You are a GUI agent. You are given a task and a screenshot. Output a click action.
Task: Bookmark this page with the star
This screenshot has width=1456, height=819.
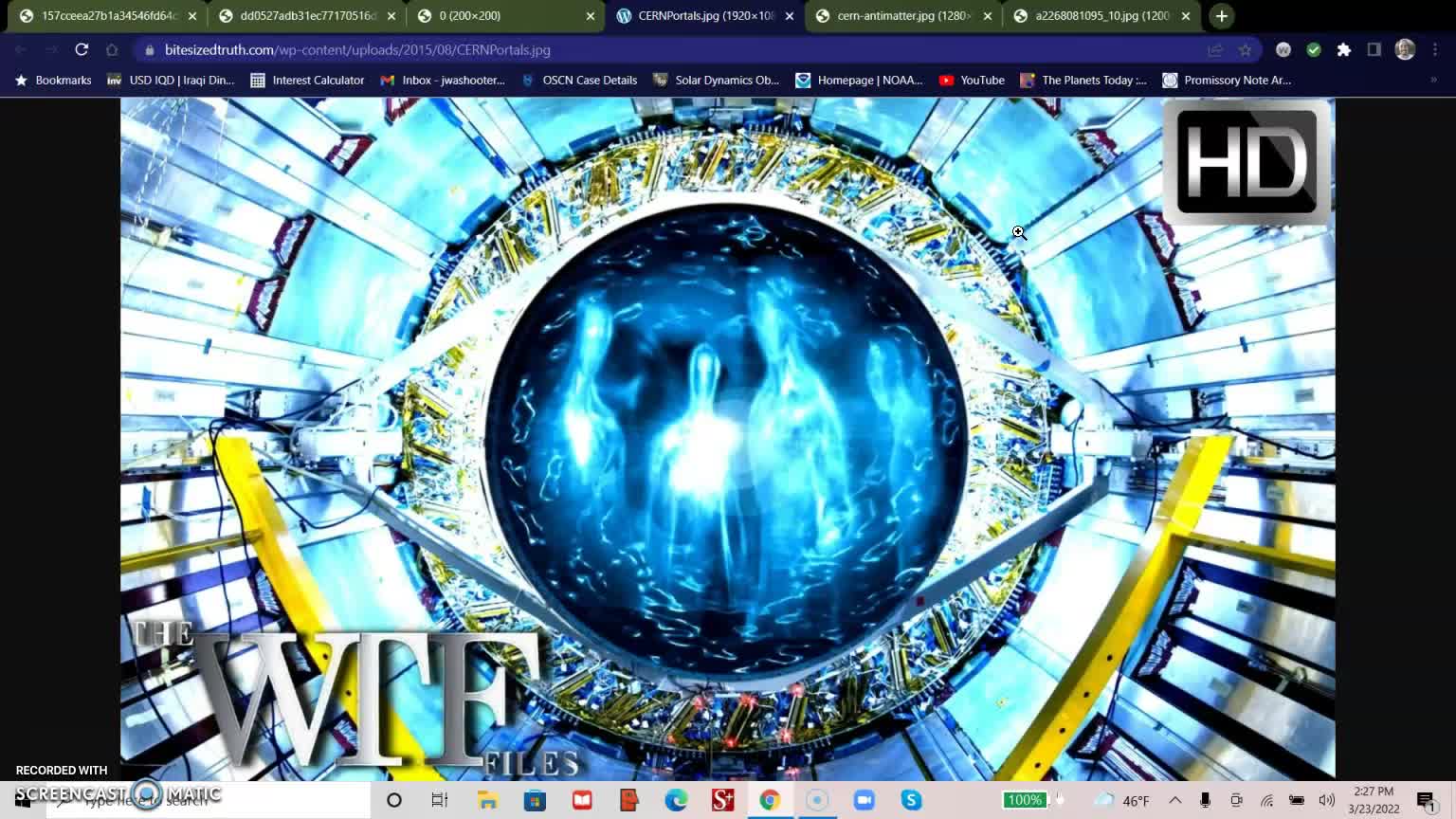(x=1246, y=49)
